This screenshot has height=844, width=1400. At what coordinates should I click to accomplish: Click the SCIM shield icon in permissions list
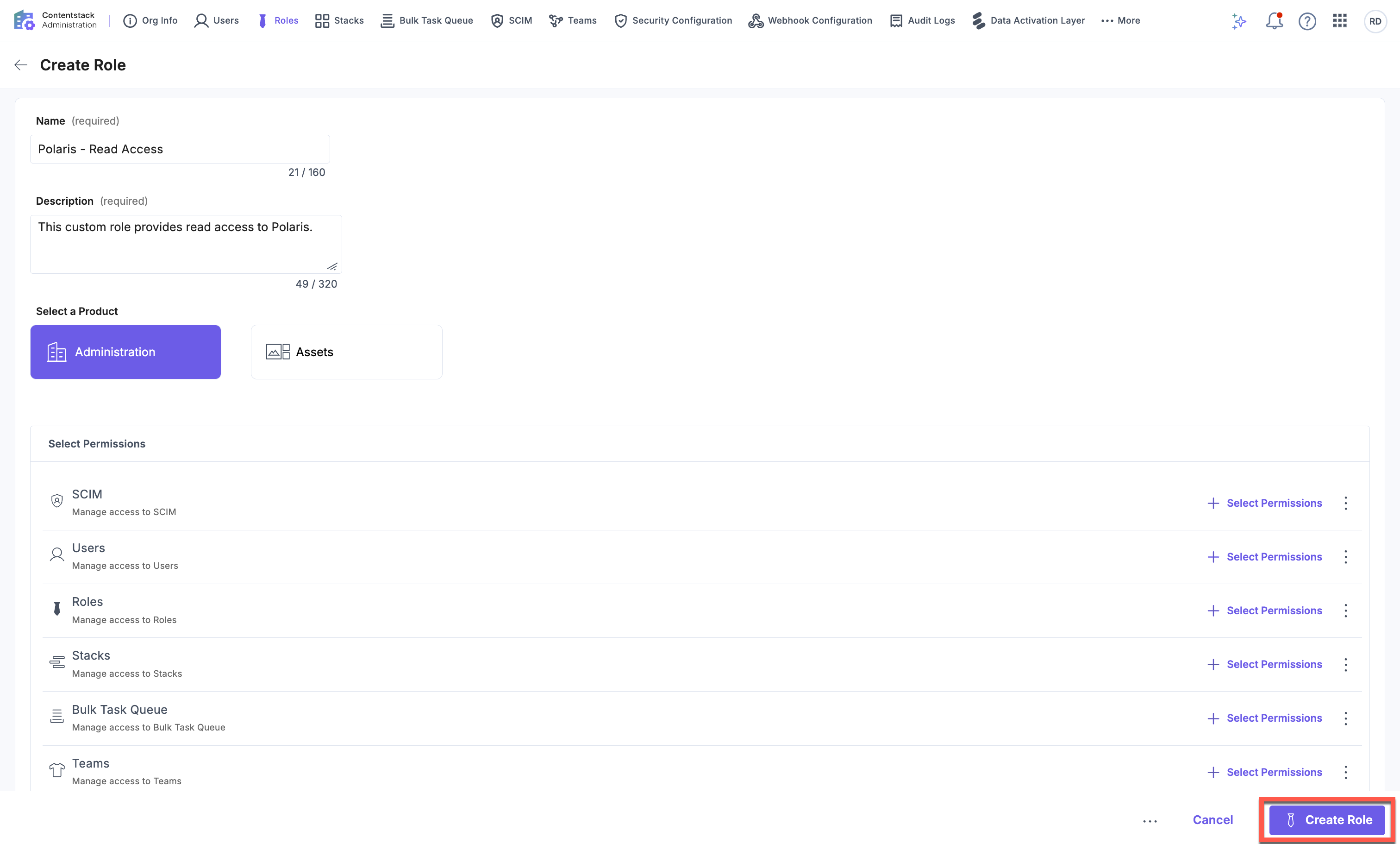tap(57, 501)
